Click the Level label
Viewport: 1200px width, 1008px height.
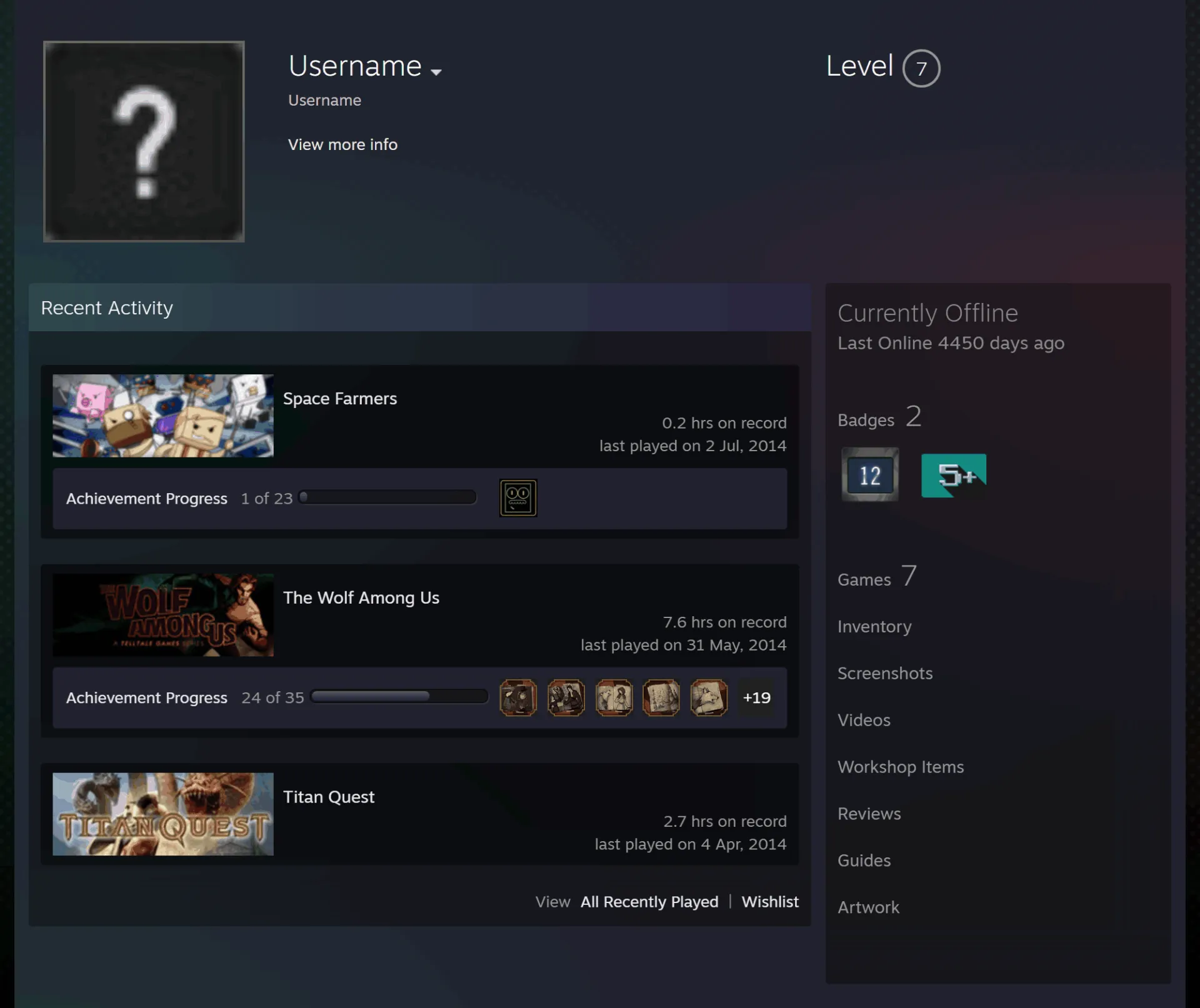click(859, 66)
